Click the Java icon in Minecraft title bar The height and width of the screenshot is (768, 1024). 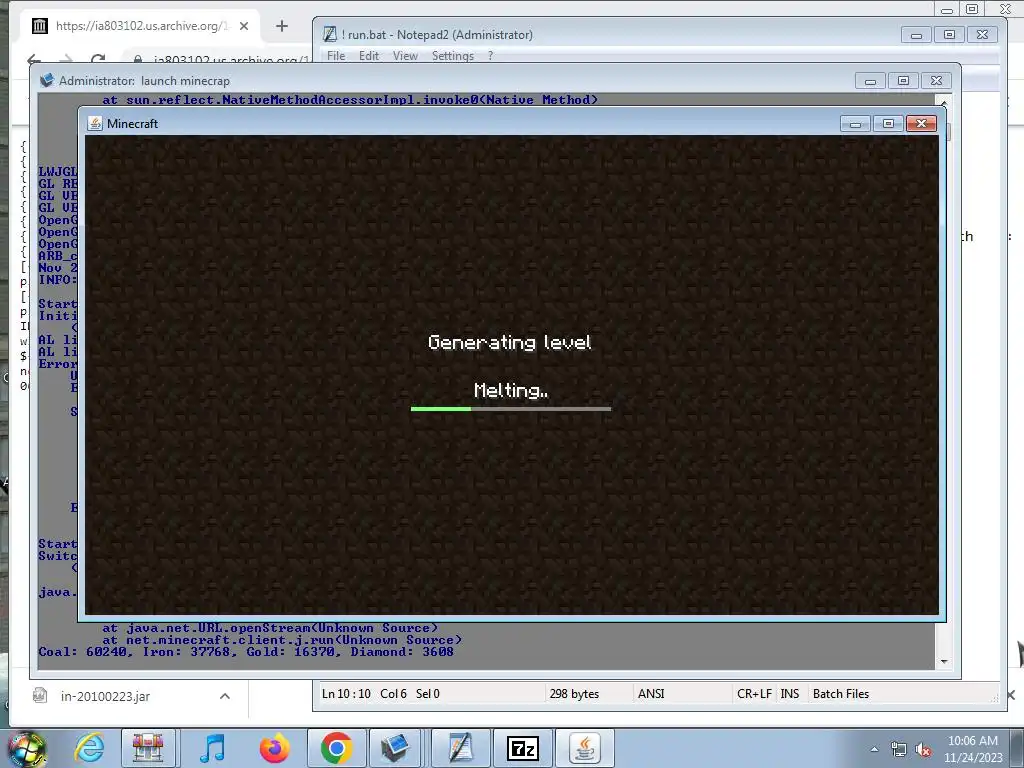coord(95,123)
